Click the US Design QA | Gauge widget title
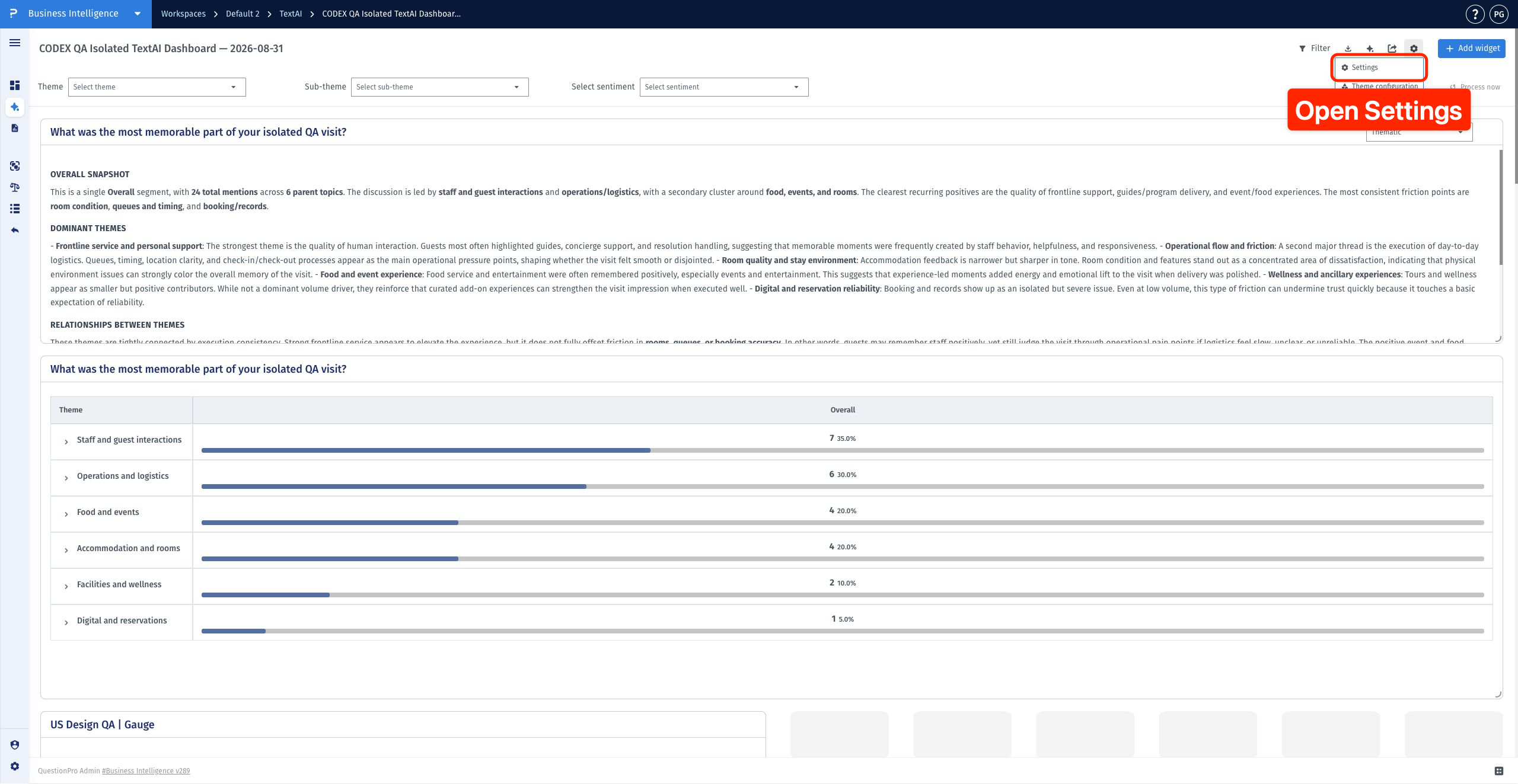The image size is (1518, 784). (x=102, y=724)
